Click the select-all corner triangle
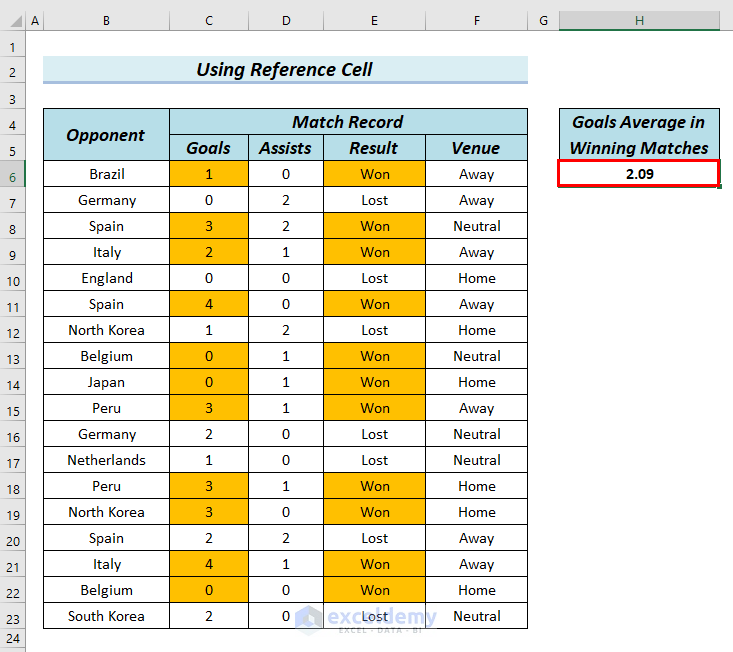 (x=16, y=21)
